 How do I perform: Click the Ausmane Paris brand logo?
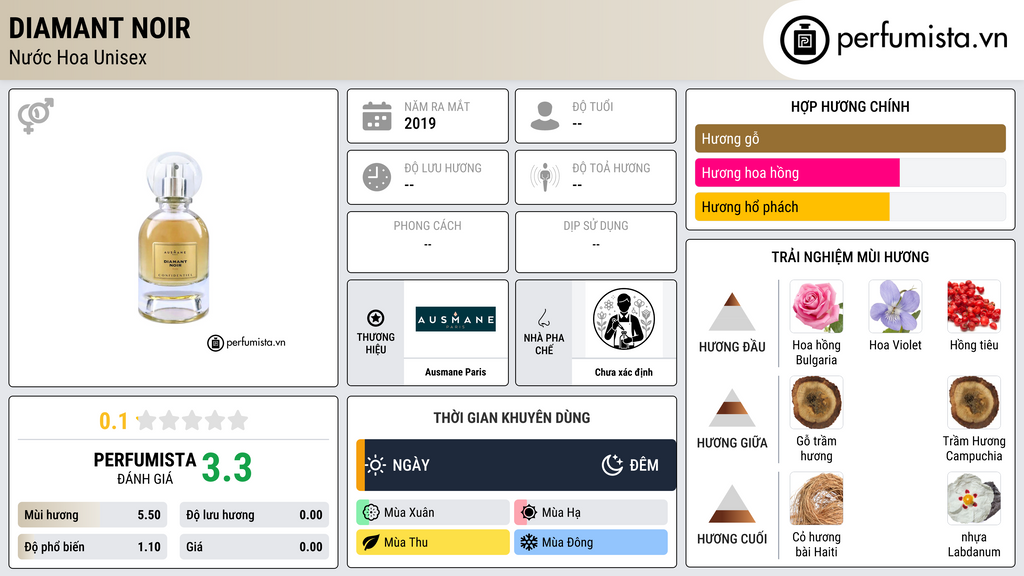pyautogui.click(x=456, y=319)
